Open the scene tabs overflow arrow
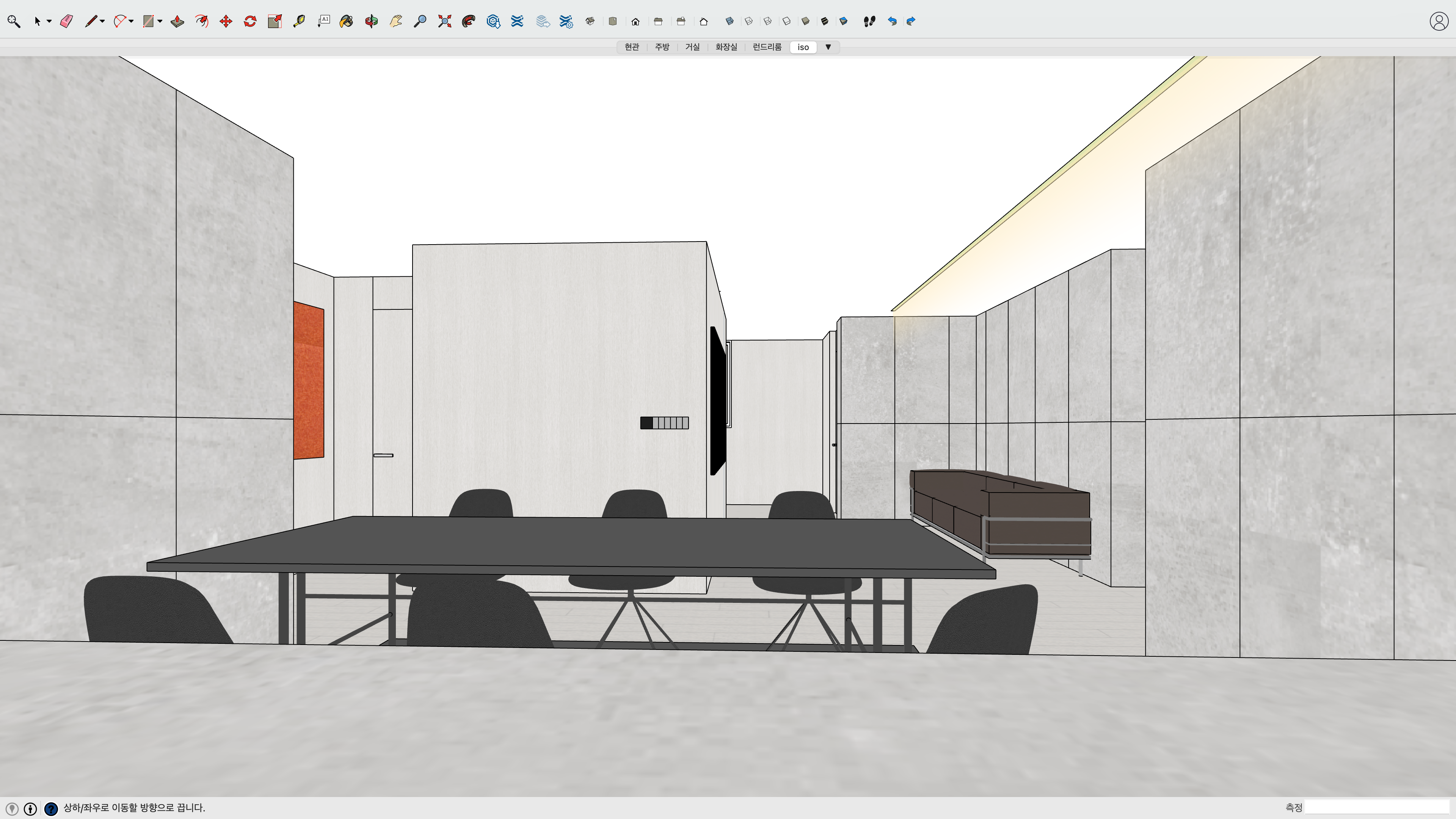This screenshot has width=1456, height=819. [x=828, y=47]
